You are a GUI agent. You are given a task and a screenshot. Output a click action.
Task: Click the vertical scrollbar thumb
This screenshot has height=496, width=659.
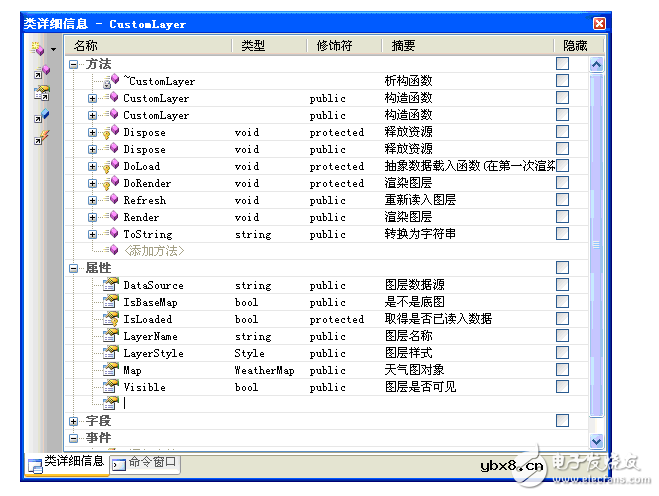pyautogui.click(x=596, y=245)
